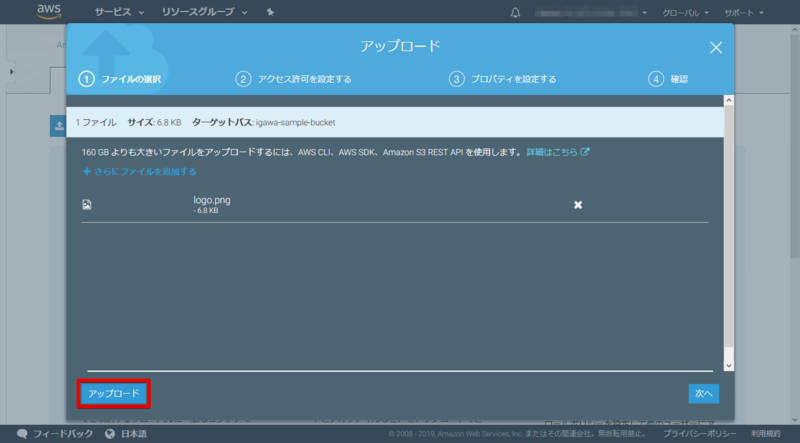
Task: Open the サービス menu
Action: (119, 12)
